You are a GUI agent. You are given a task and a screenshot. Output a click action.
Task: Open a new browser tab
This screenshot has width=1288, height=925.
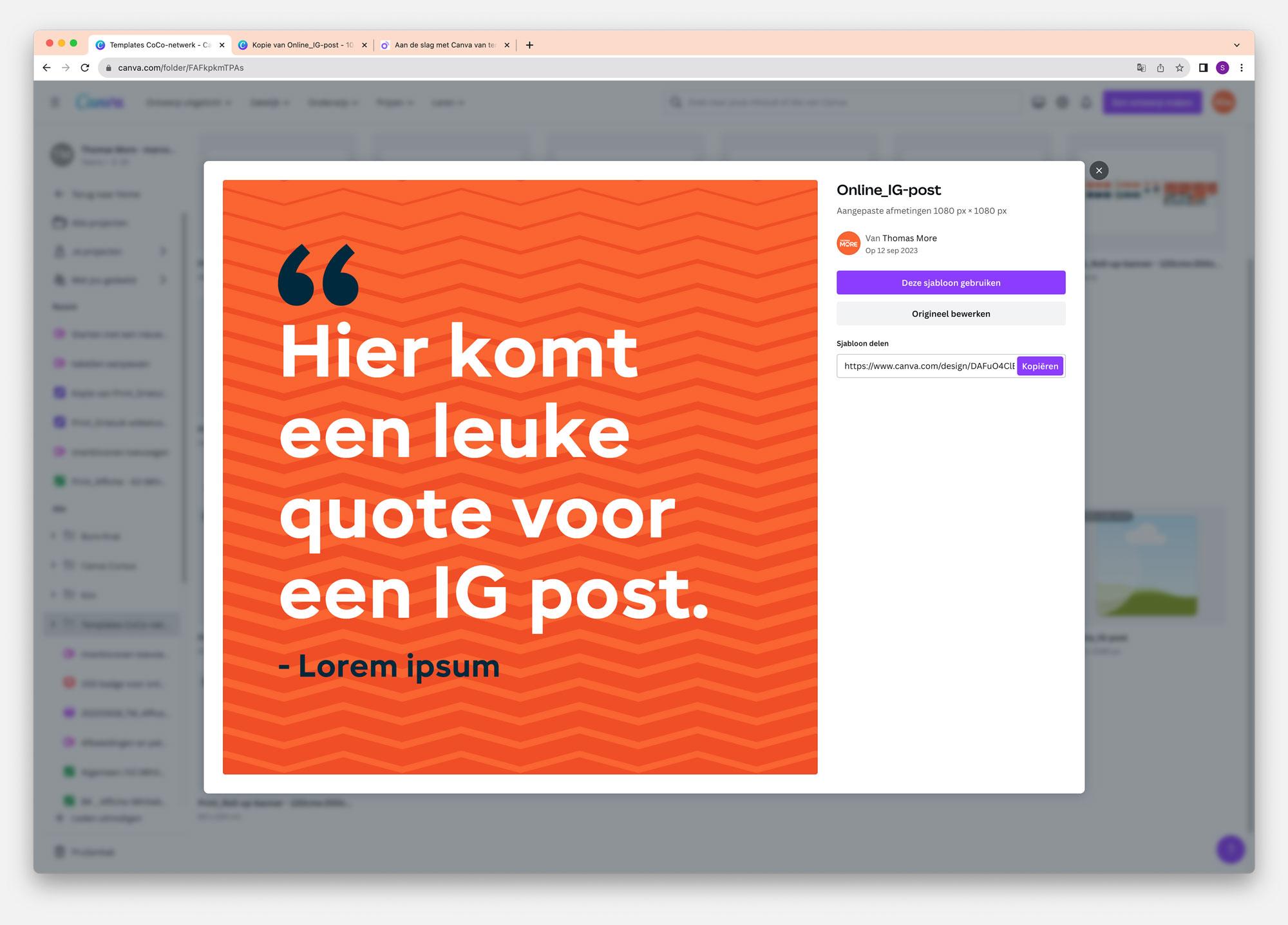coord(529,45)
